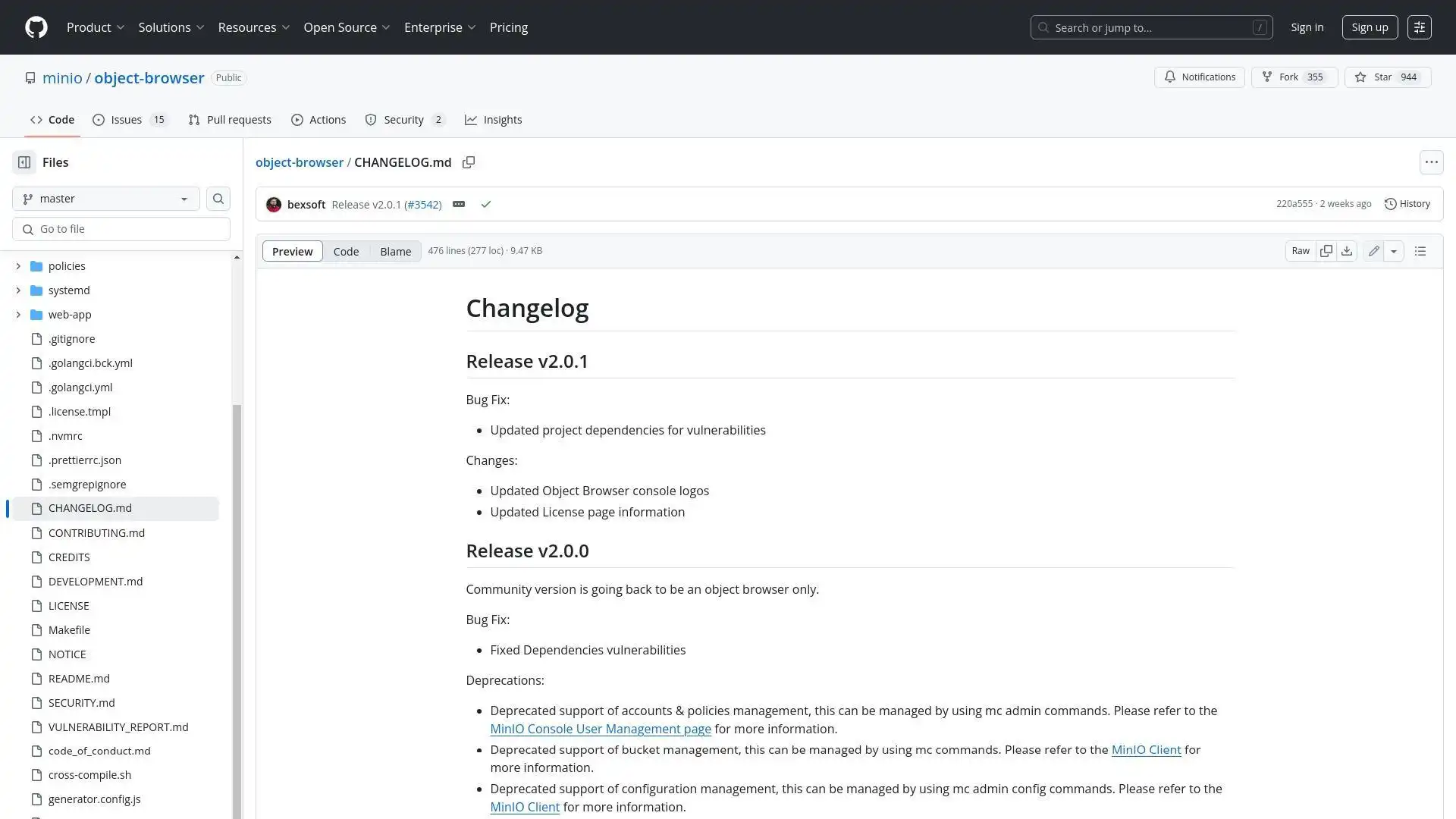This screenshot has width=1456, height=819.
Task: Click the GitHub logo icon
Action: [x=36, y=27]
